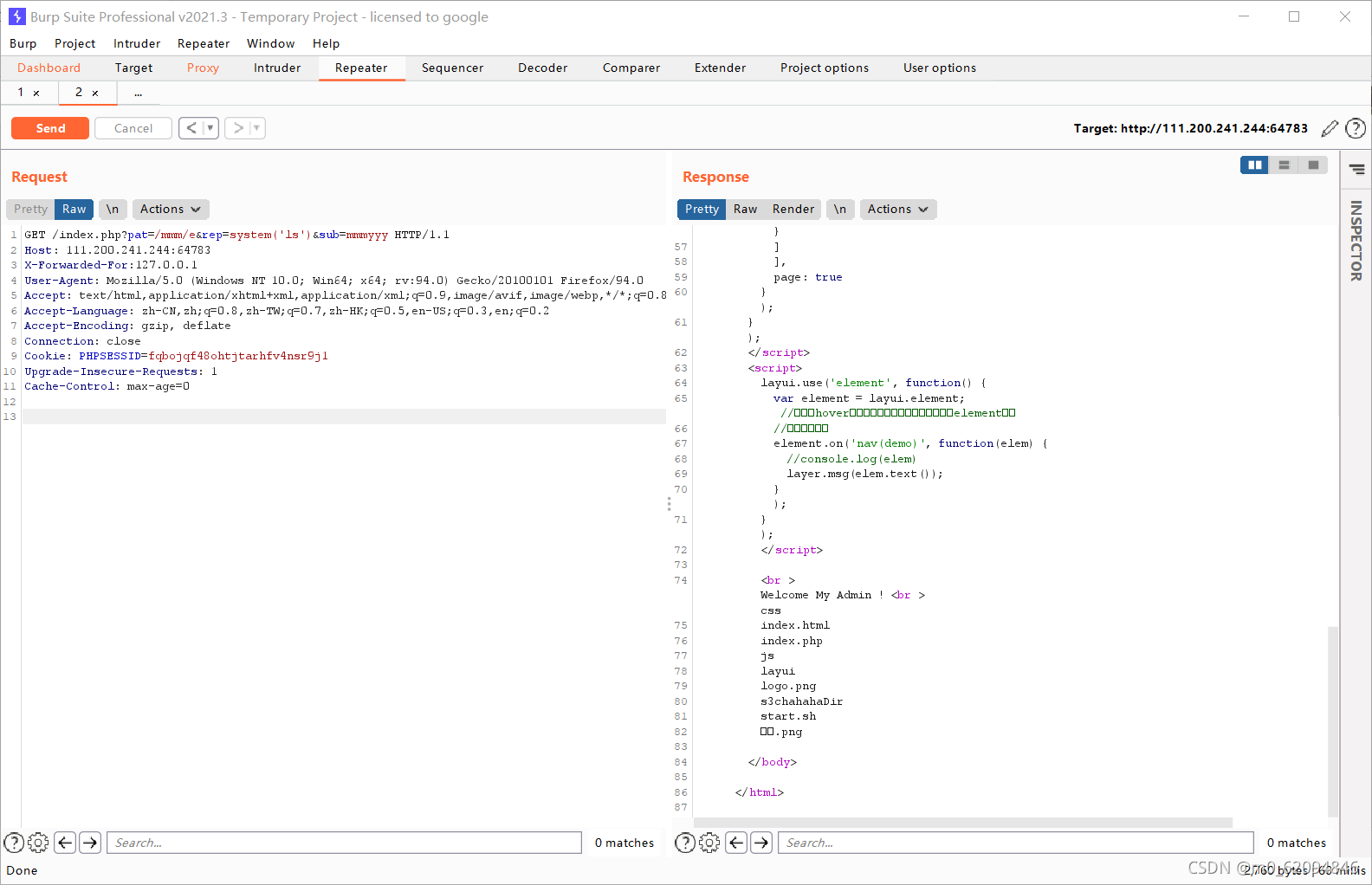Select side-by-side layout icon
1372x885 pixels.
coord(1254,165)
